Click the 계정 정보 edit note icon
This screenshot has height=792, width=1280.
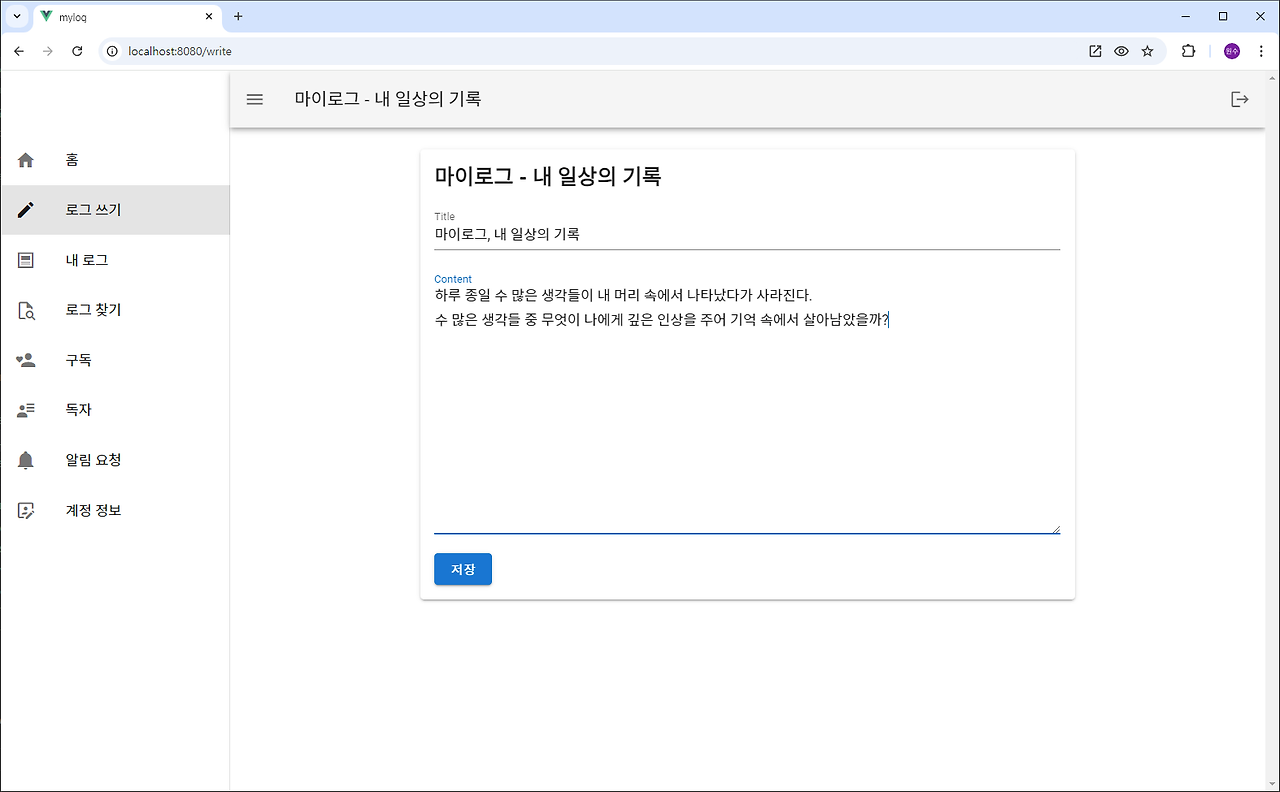pyautogui.click(x=26, y=510)
